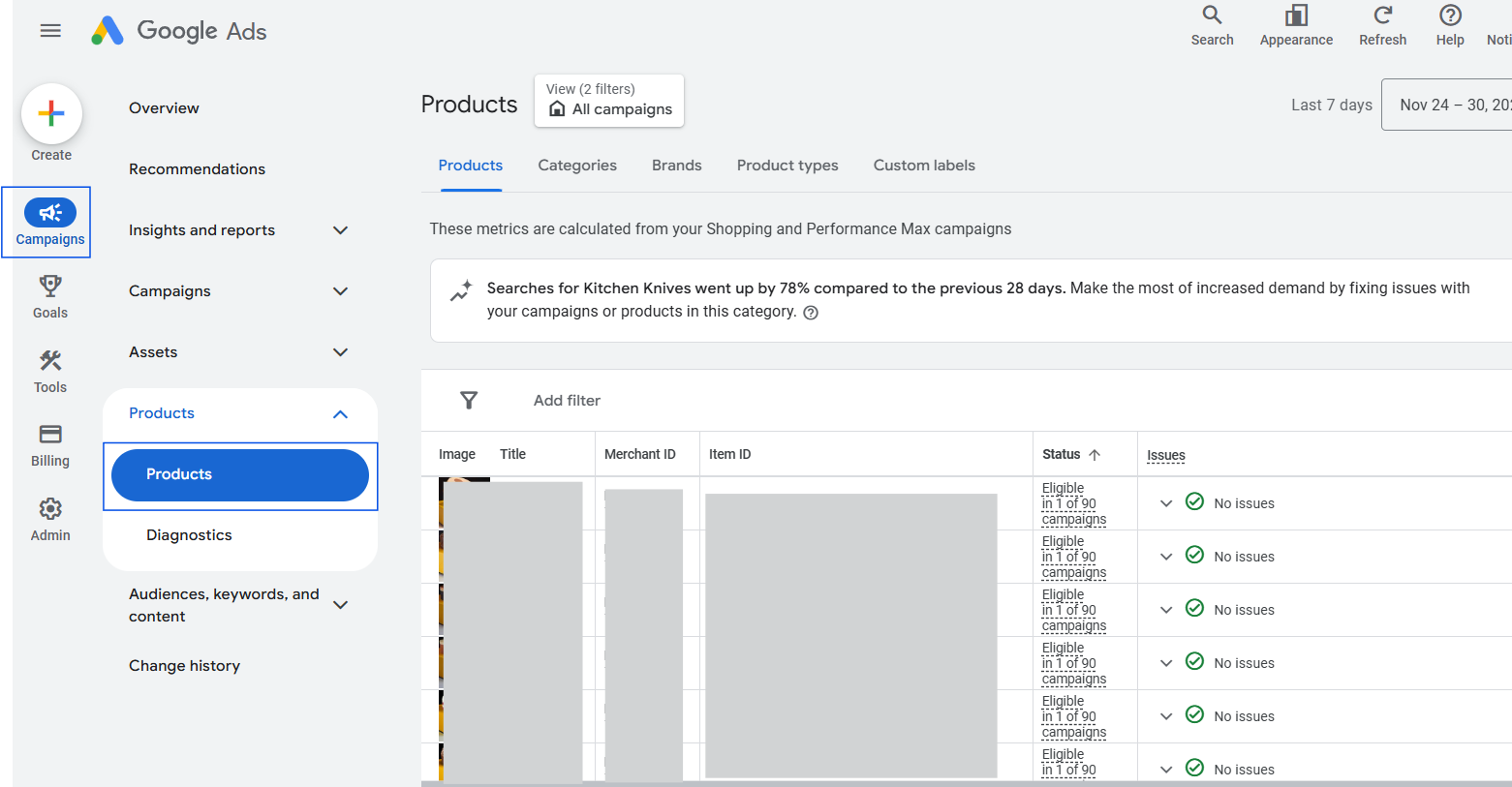Click the Add filter field
Viewport: 1512px width, 787px height.
pos(567,401)
